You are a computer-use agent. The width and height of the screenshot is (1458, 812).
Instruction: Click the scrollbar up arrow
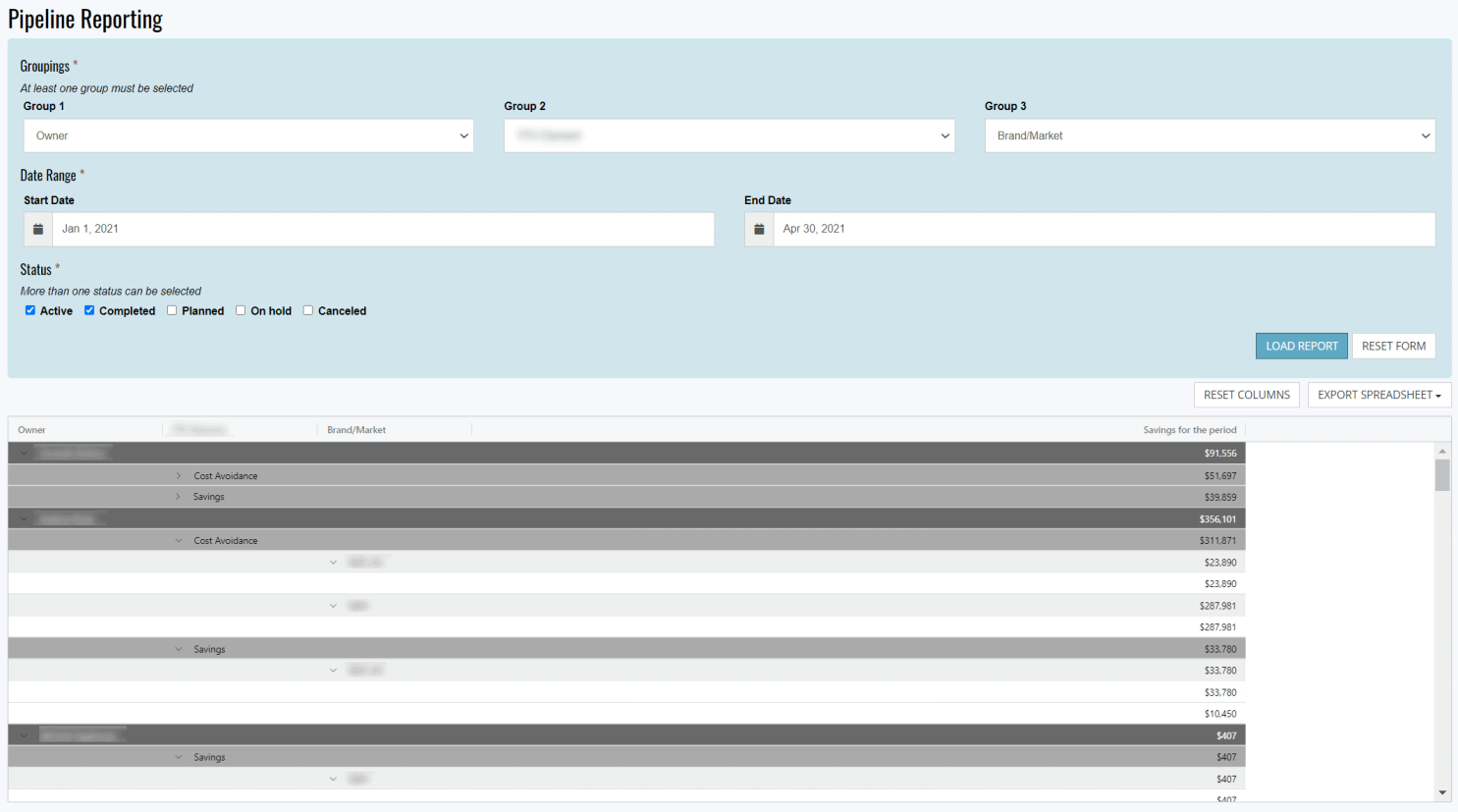tap(1442, 451)
